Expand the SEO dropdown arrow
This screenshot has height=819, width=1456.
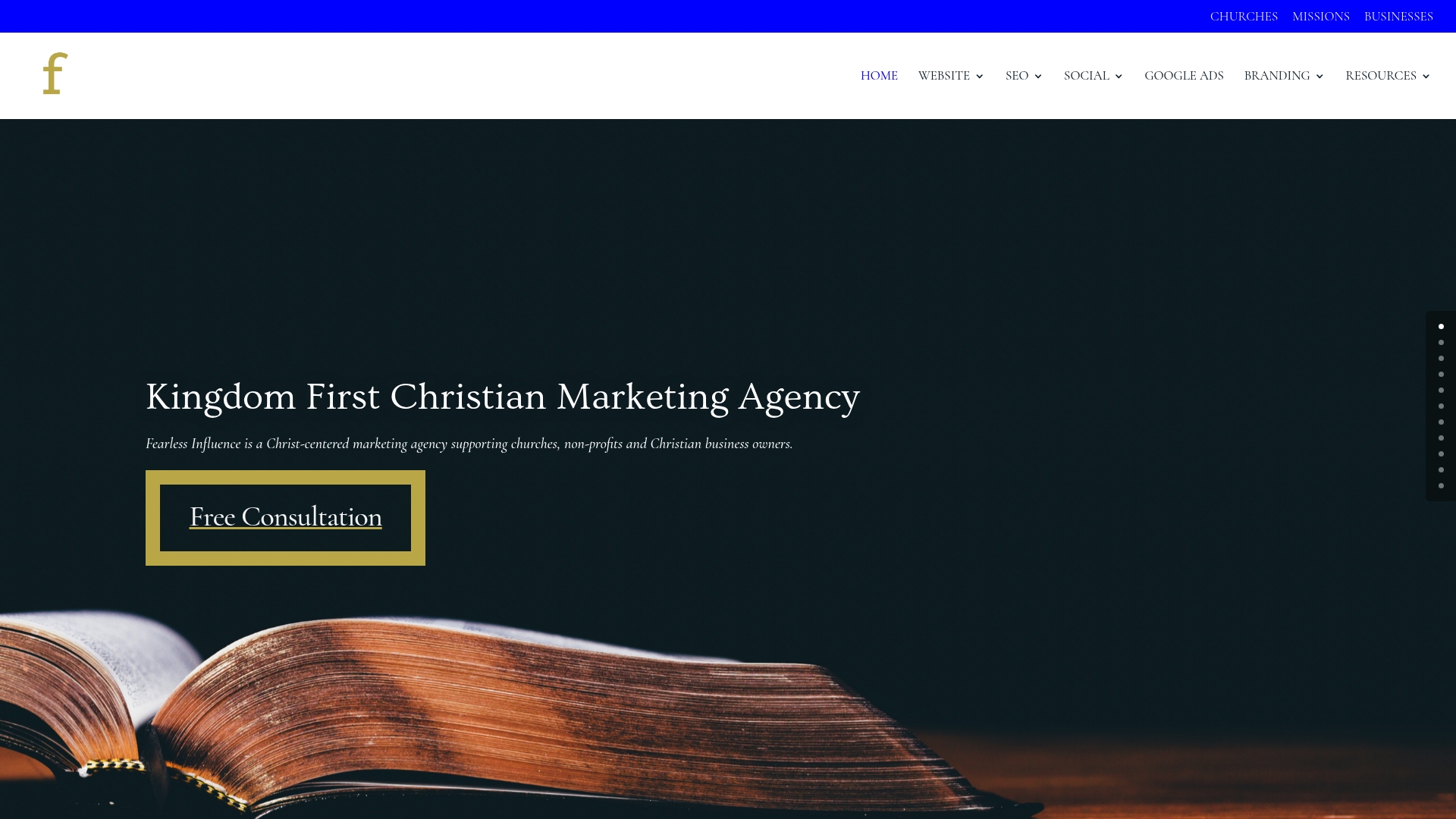point(1038,77)
